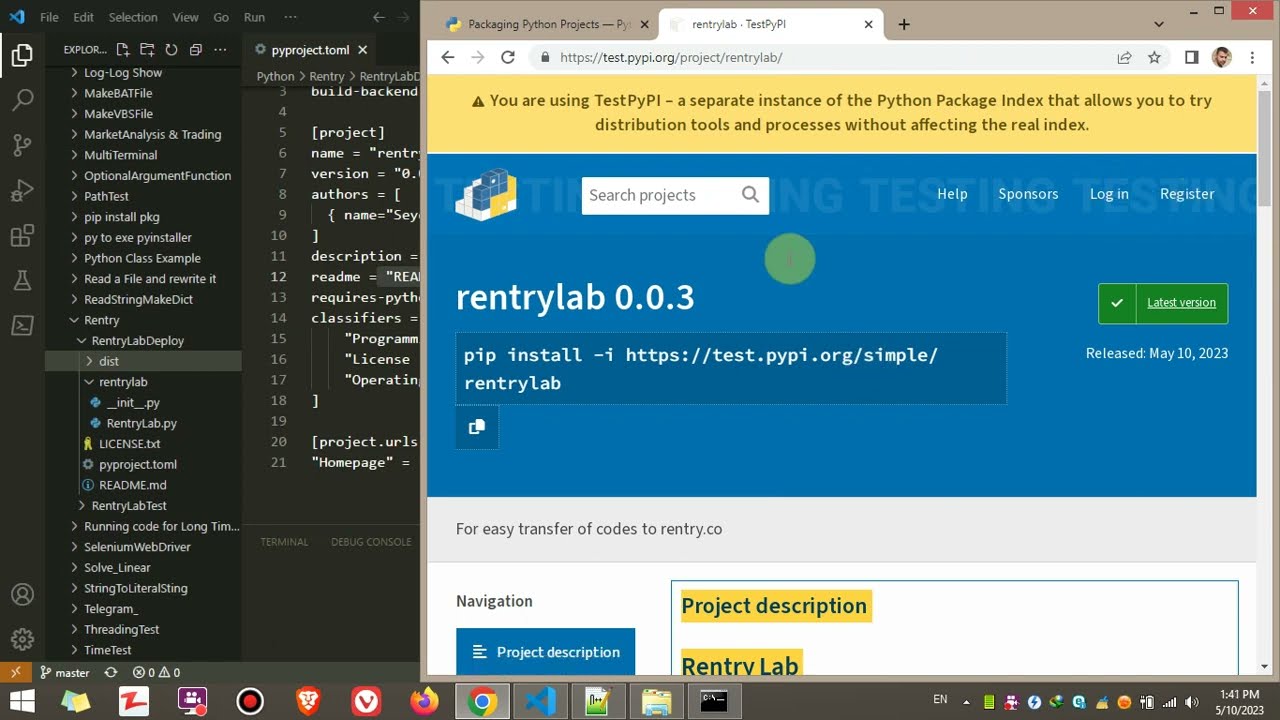Viewport: 1280px width, 720px height.
Task: Close the pyproject.toml editor tab
Action: 362,50
